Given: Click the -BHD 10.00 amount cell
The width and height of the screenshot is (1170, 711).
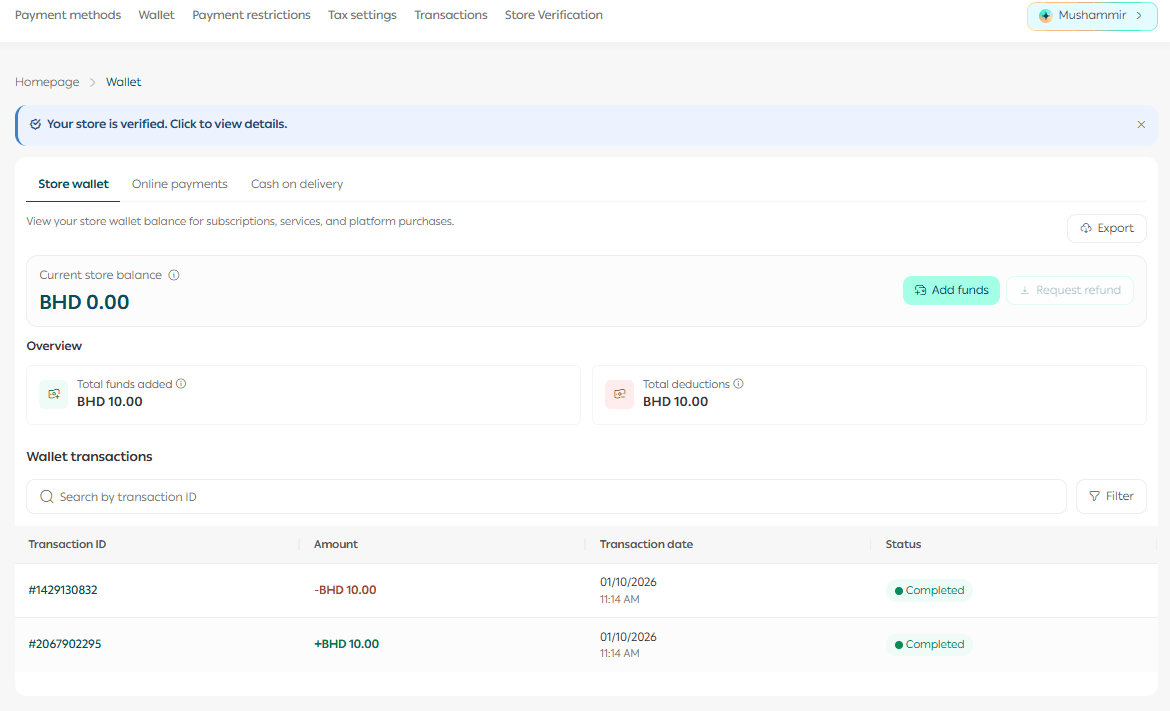Looking at the screenshot, I should (345, 590).
